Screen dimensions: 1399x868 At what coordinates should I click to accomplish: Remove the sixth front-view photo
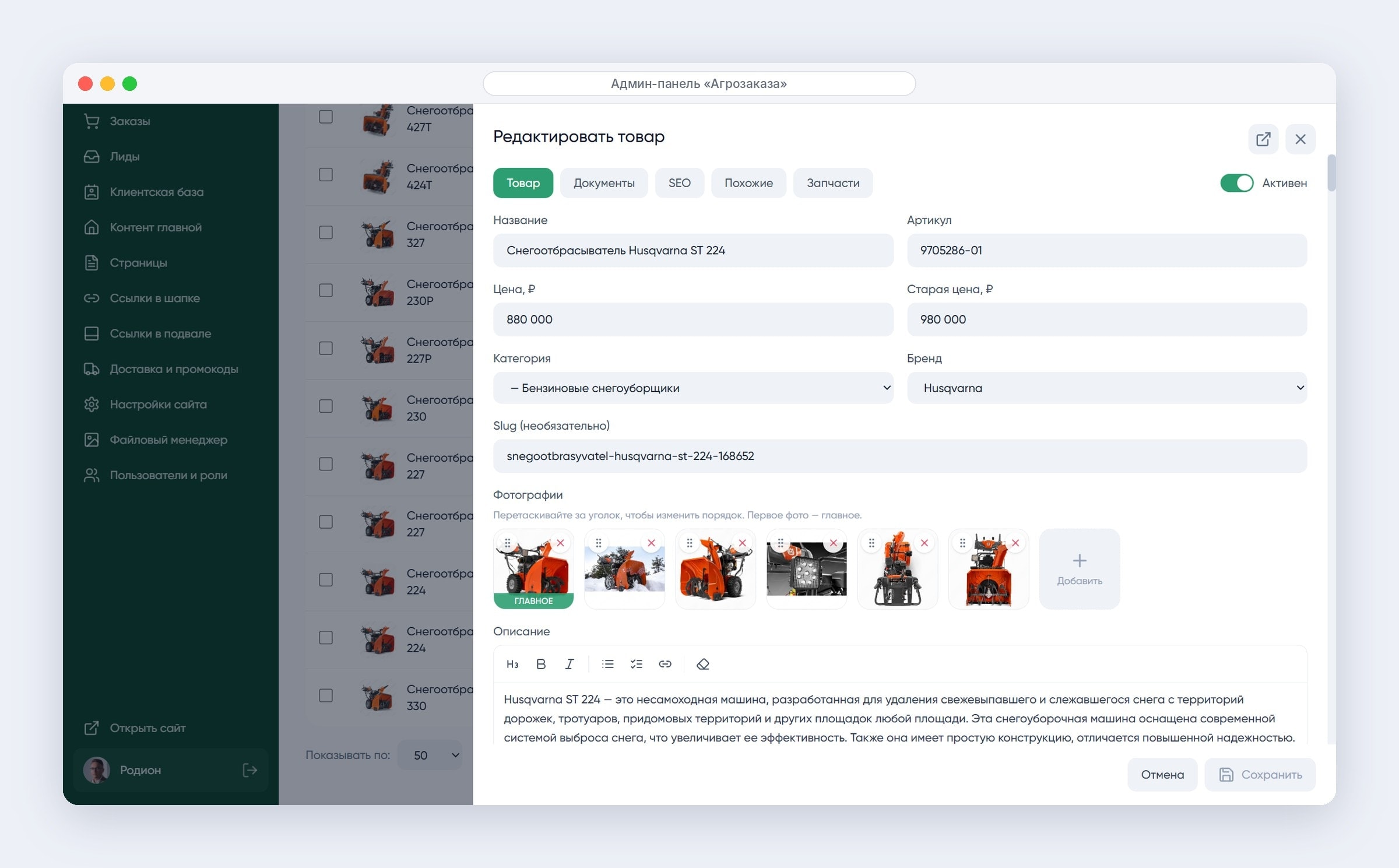(1015, 543)
